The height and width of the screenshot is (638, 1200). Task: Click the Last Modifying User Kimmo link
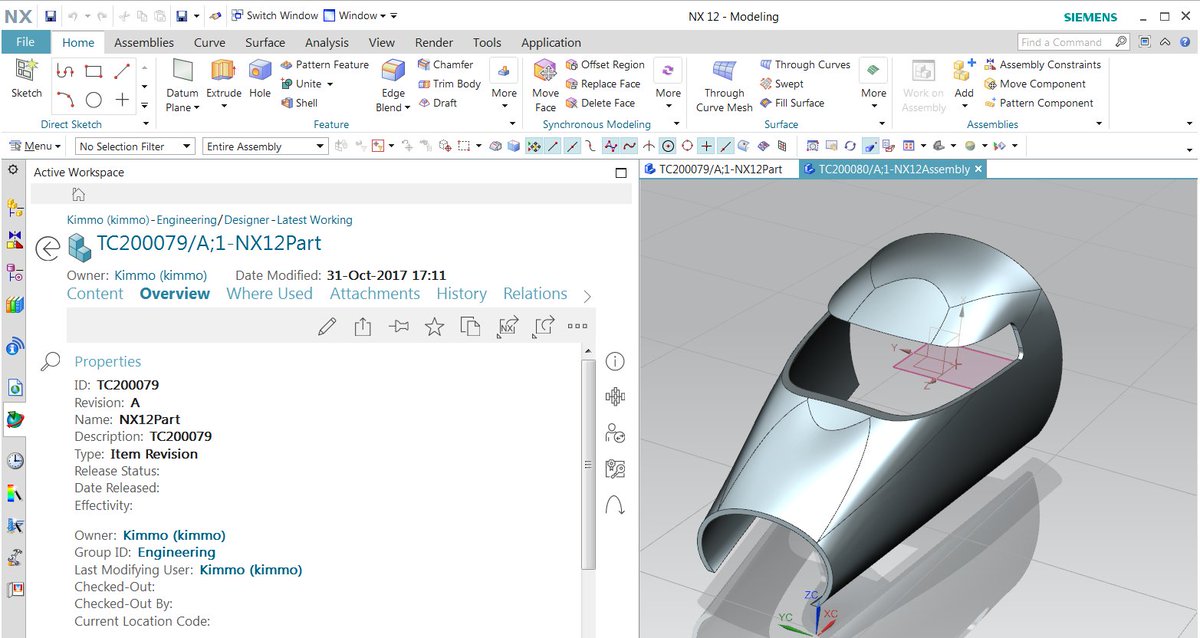coord(251,570)
